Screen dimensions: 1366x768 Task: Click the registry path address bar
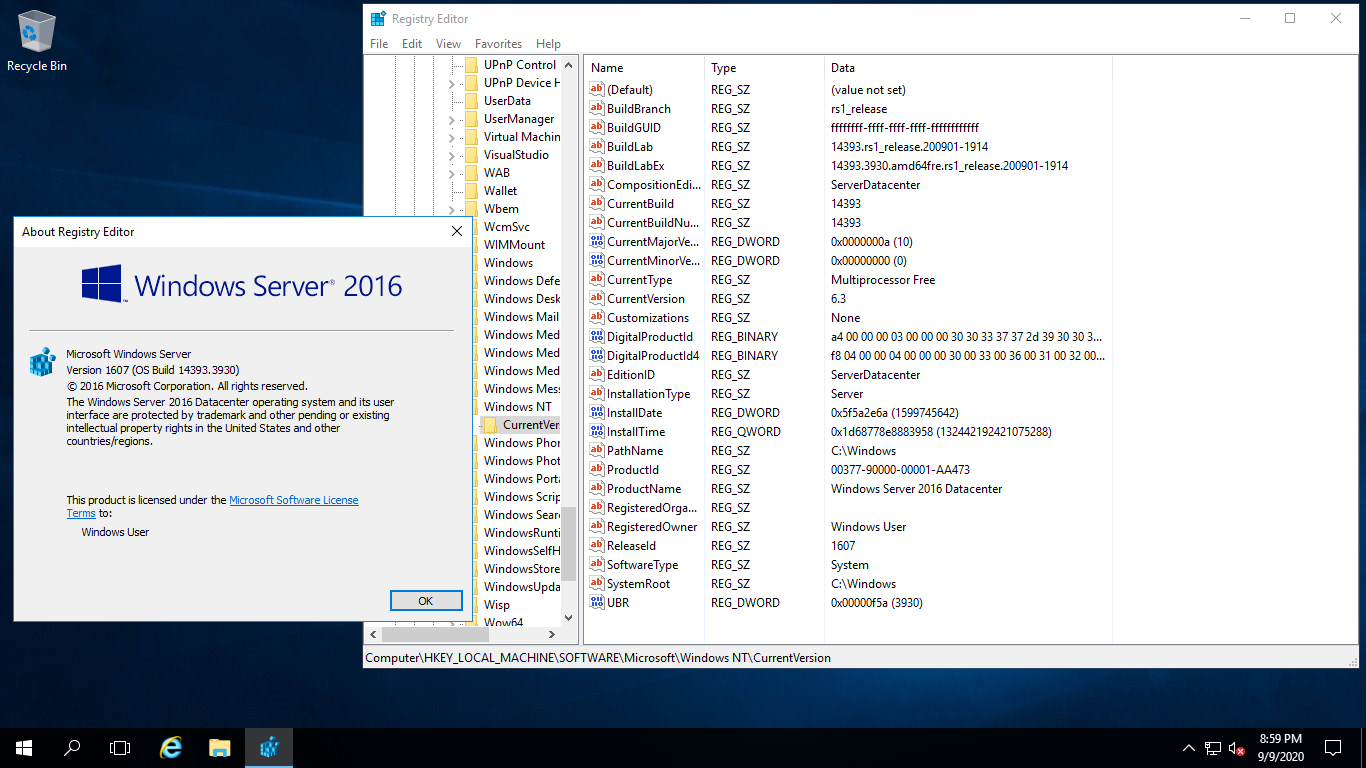click(861, 658)
